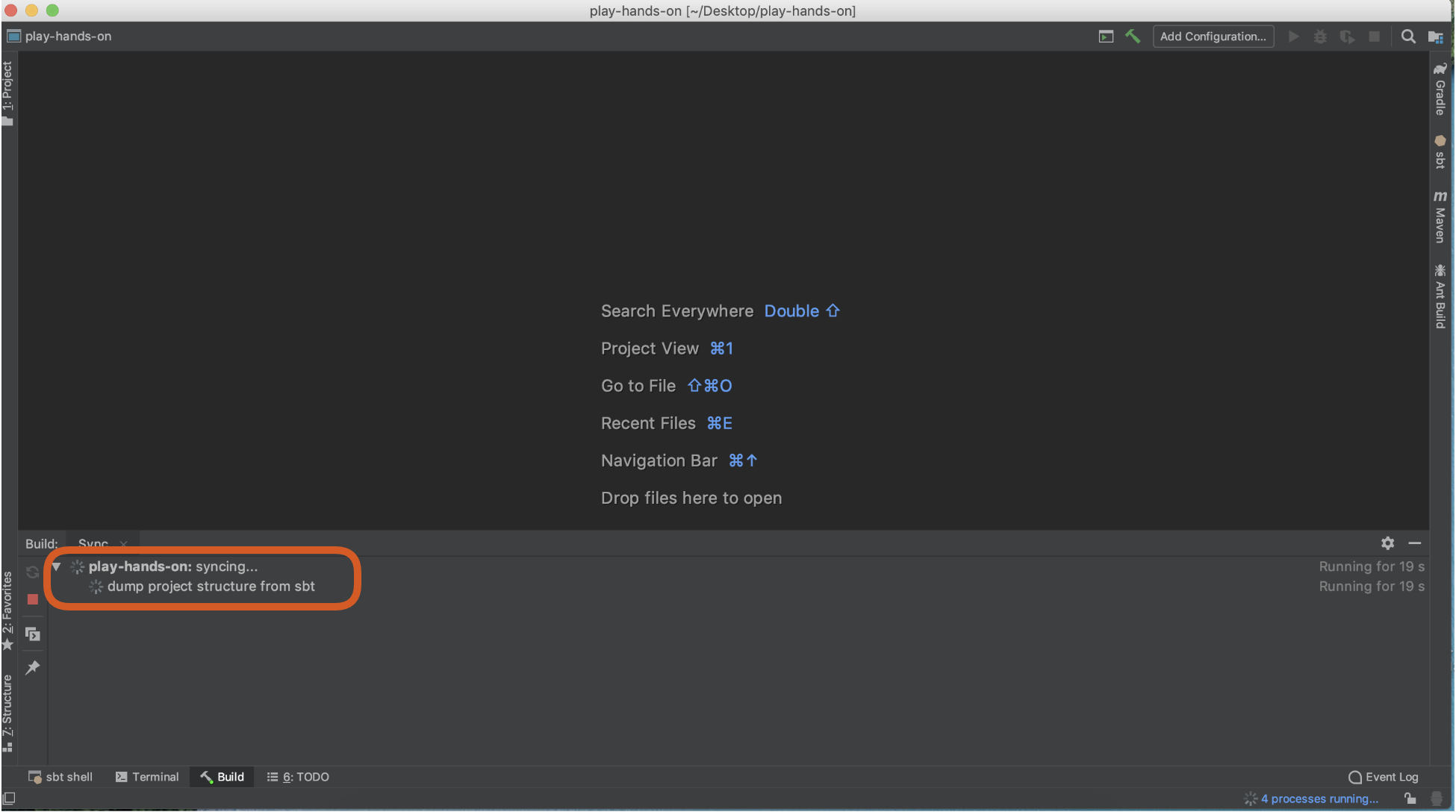Open Search Everywhere magnifier icon

[x=1408, y=36]
